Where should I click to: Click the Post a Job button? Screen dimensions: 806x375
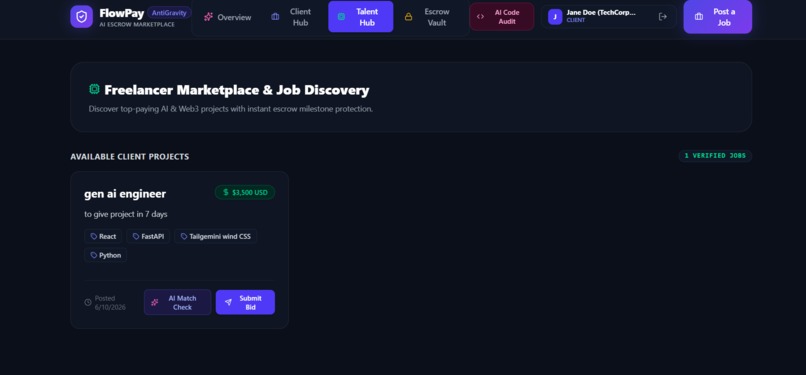click(718, 17)
